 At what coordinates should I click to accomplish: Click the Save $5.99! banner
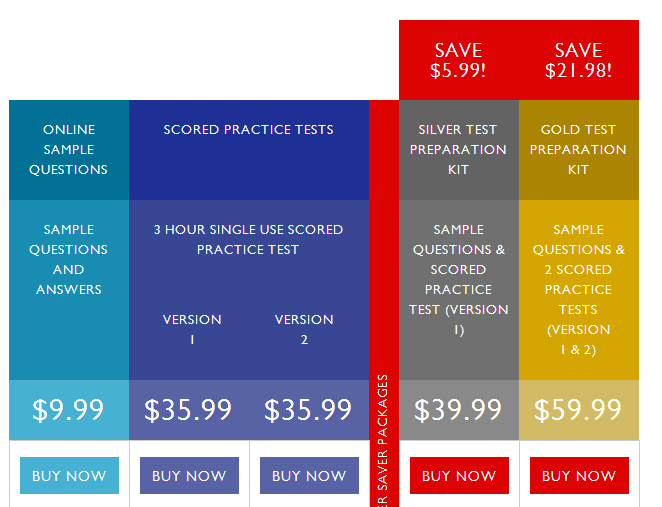tap(459, 60)
